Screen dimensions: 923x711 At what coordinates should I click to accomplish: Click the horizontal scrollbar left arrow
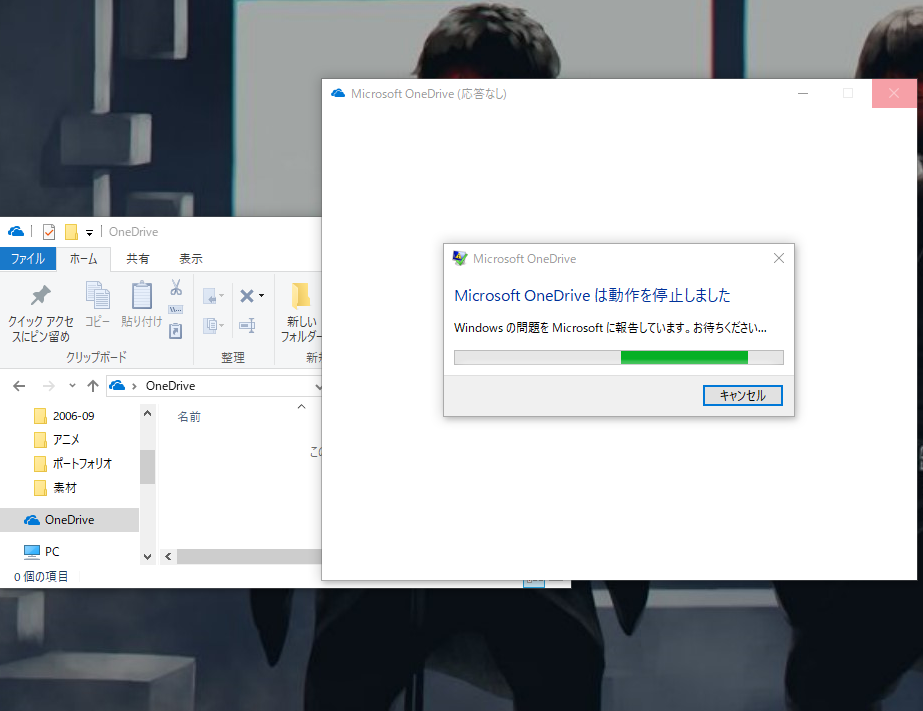(168, 556)
